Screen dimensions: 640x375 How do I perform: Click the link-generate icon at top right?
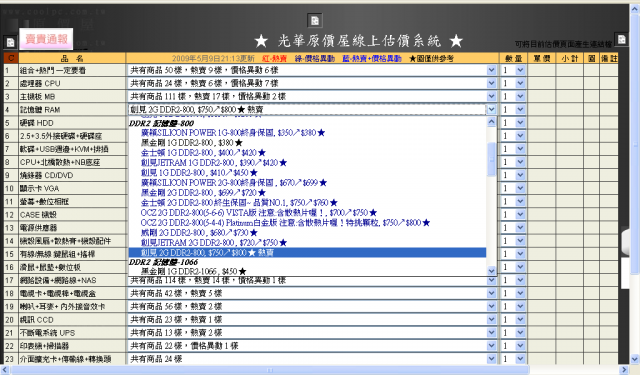coord(621,39)
